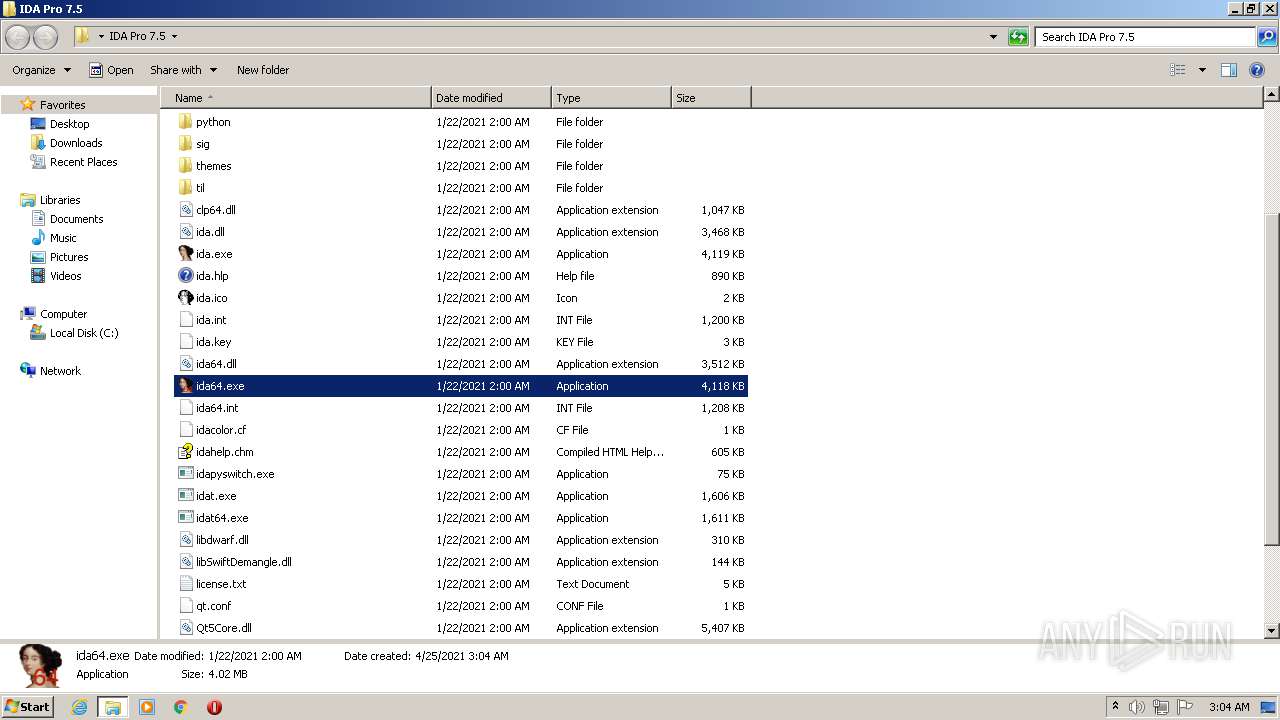1280x720 pixels.
Task: Sort by Date modified column header
Action: point(491,98)
